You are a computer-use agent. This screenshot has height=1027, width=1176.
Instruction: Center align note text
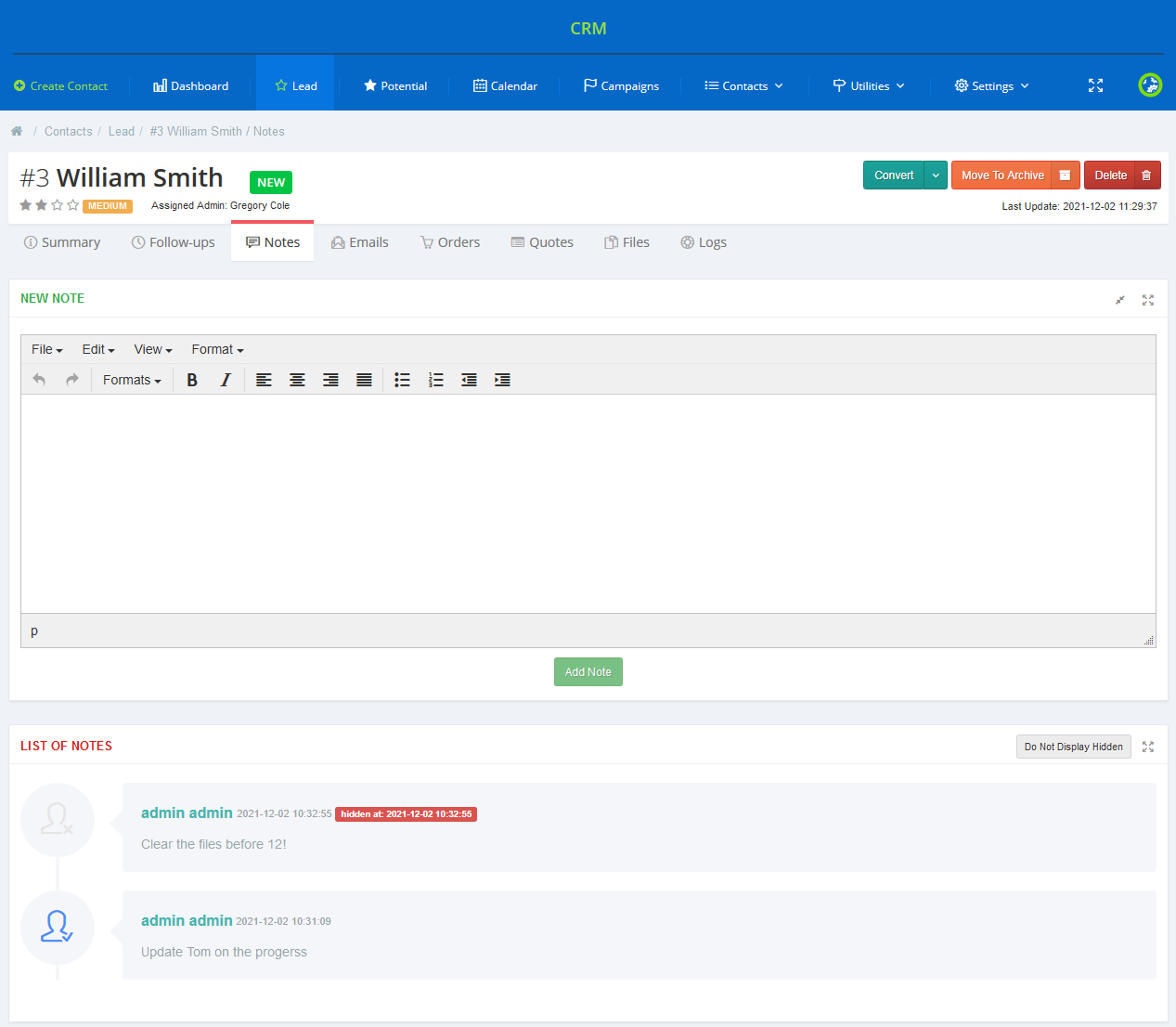297,380
